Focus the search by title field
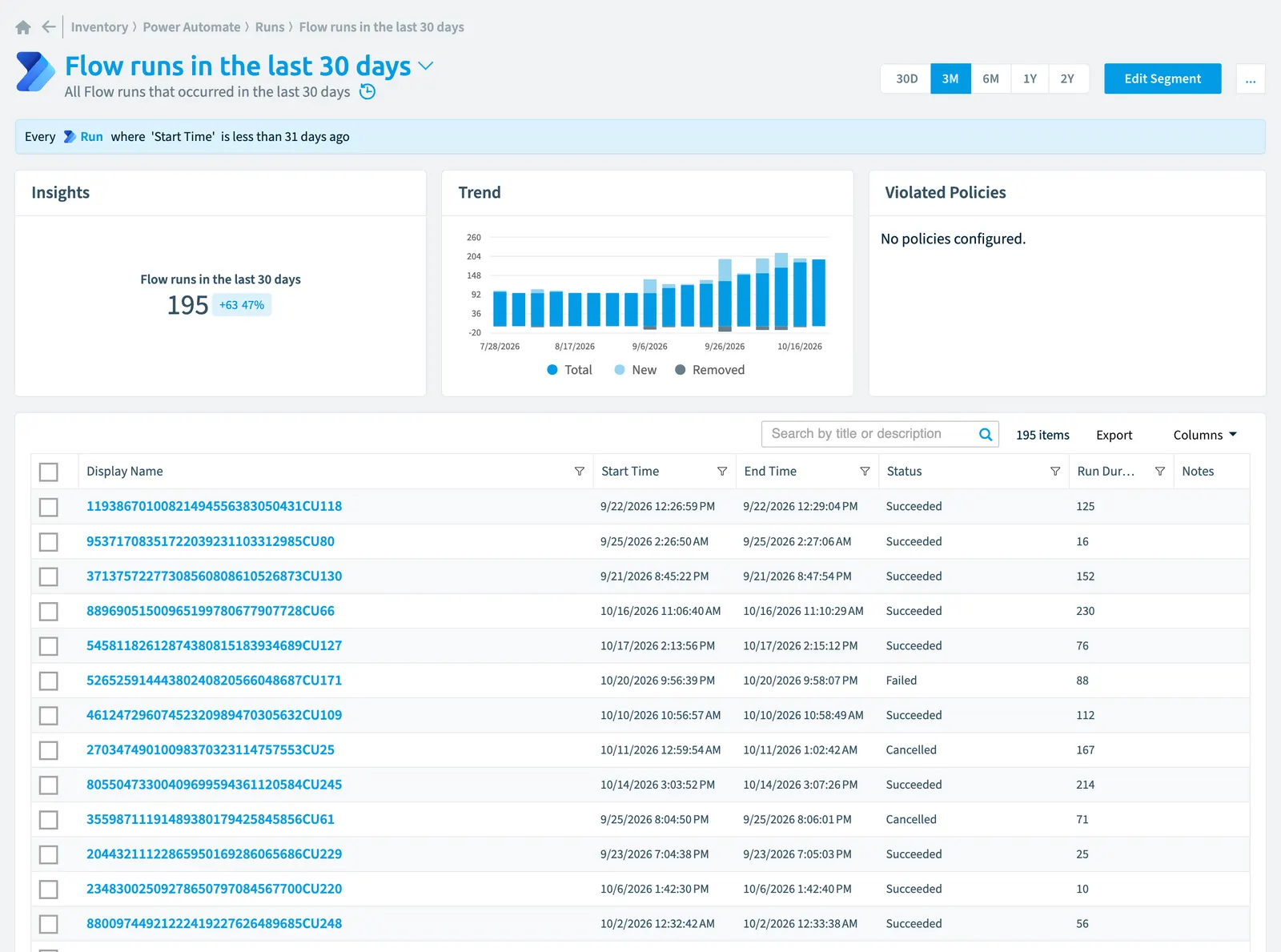The height and width of the screenshot is (952, 1281). pyautogui.click(x=869, y=434)
